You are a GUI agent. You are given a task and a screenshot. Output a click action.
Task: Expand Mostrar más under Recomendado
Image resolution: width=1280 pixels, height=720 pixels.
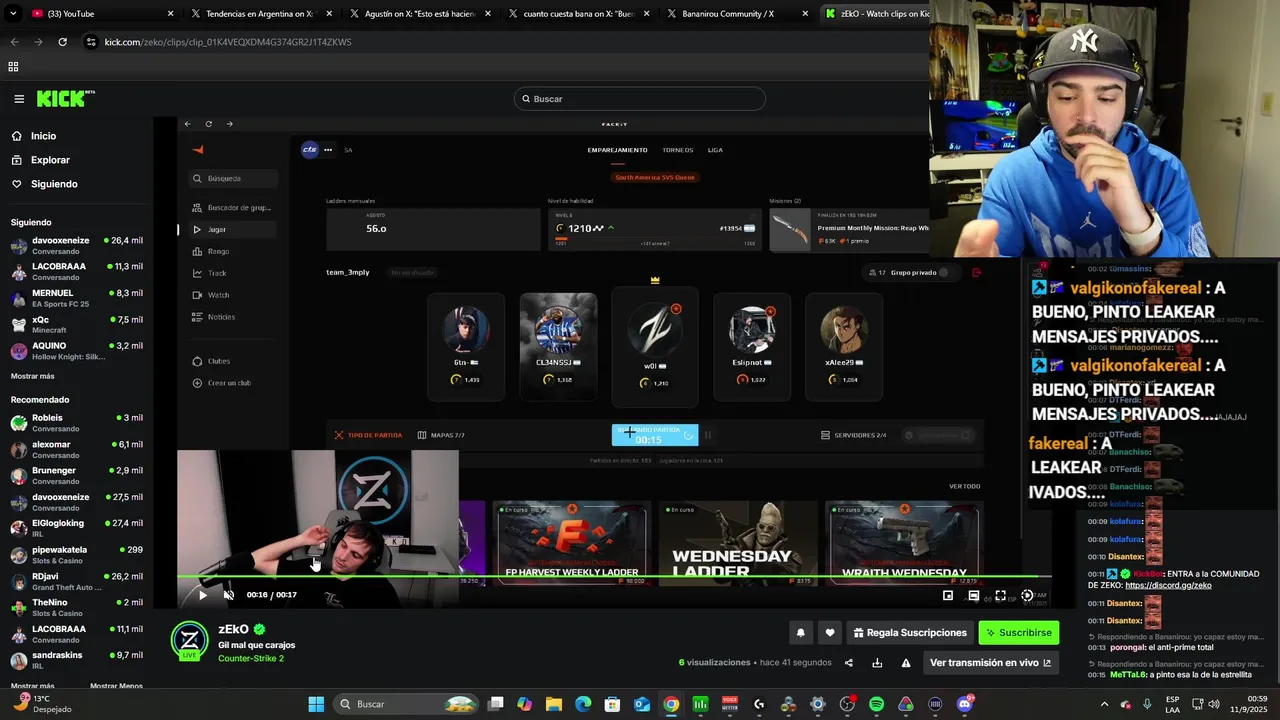click(x=34, y=686)
